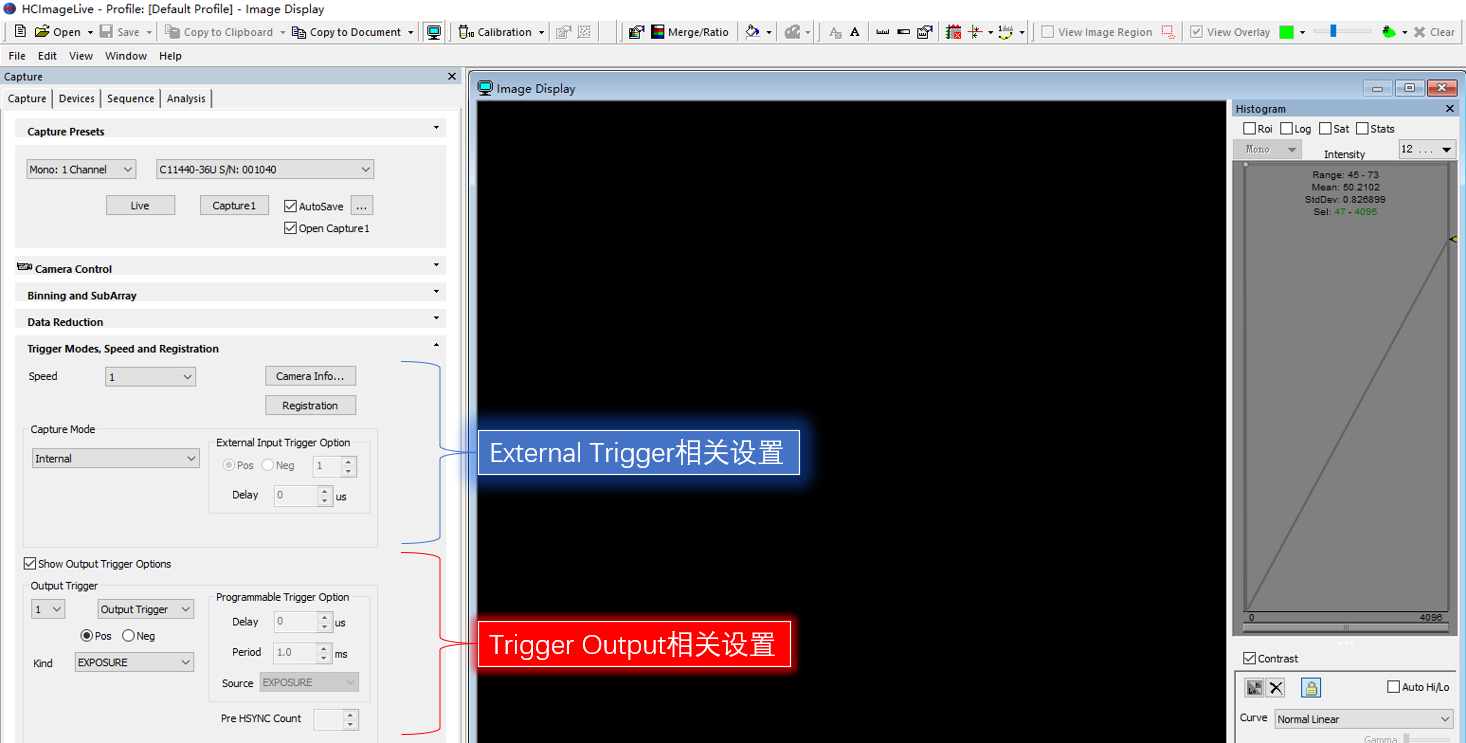1466x743 pixels.
Task: Switch to the Sequence tab
Action: point(131,98)
